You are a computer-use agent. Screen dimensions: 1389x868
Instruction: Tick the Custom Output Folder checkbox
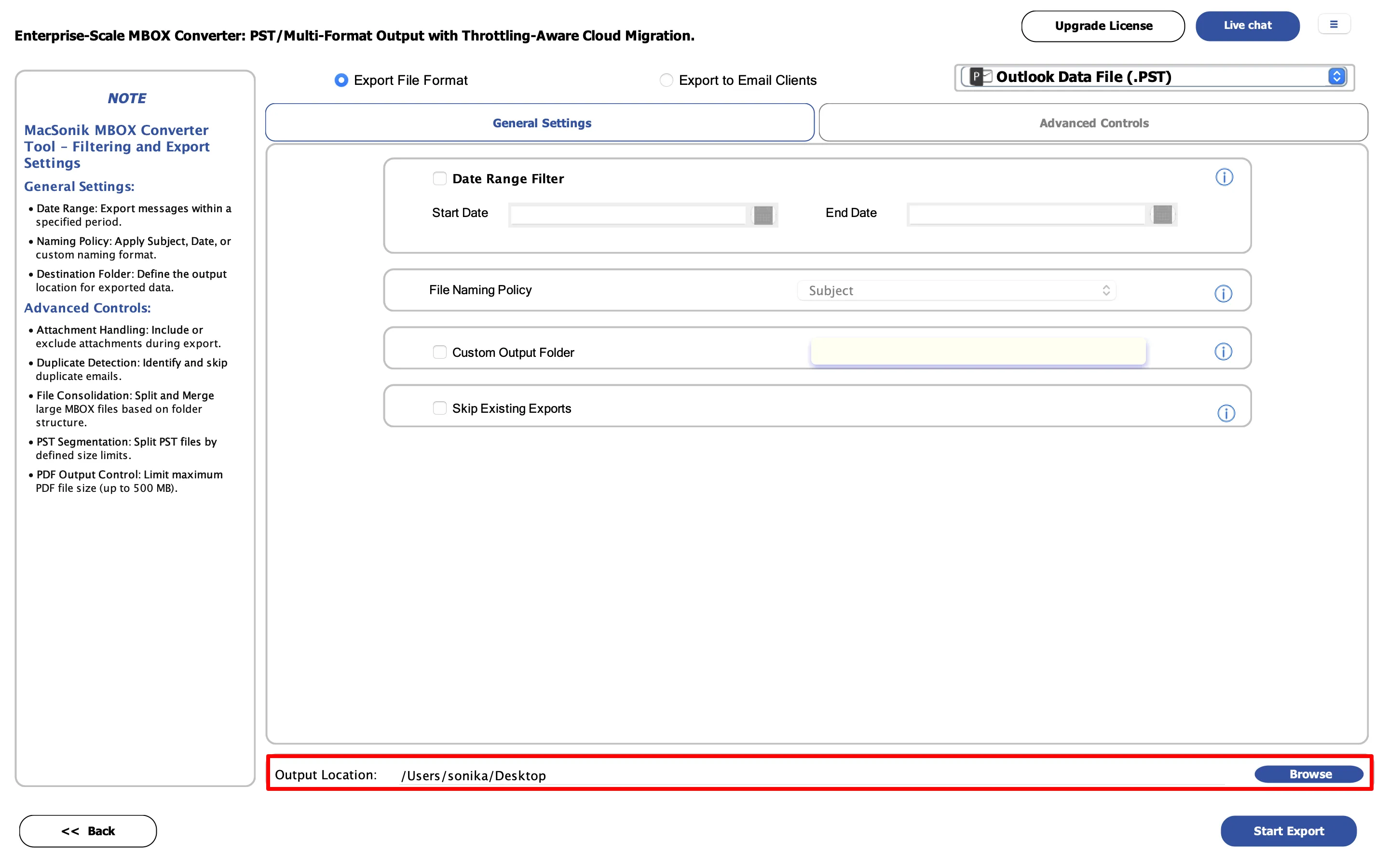coord(440,352)
